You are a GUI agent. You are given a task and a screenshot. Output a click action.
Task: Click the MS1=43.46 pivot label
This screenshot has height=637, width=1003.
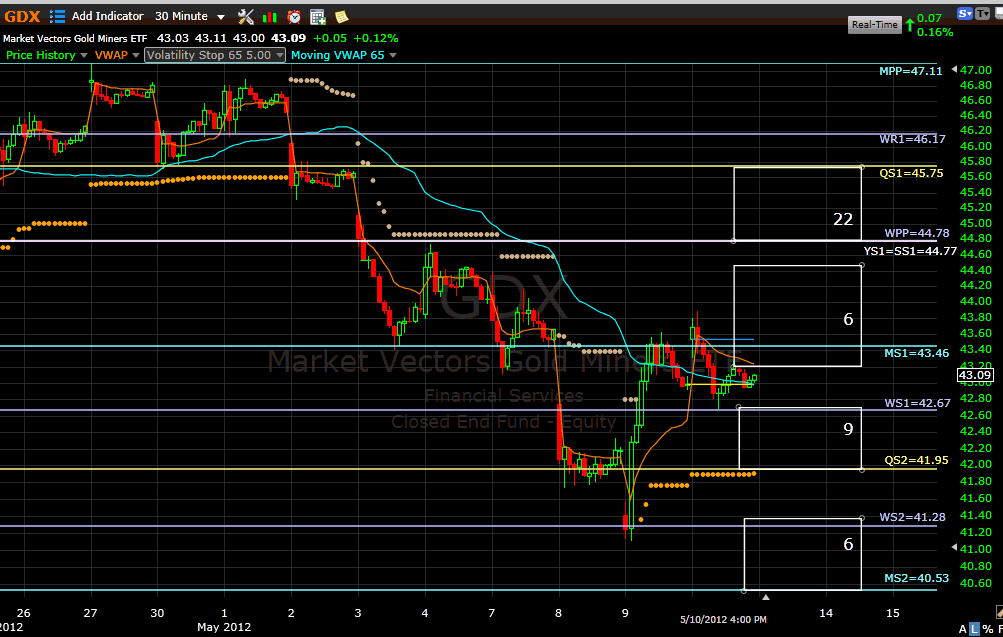coord(917,352)
